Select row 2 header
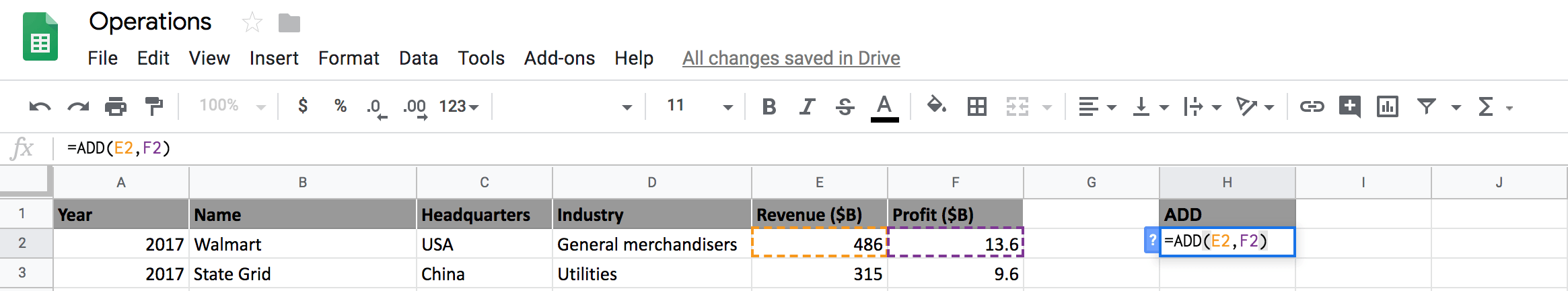 click(26, 243)
